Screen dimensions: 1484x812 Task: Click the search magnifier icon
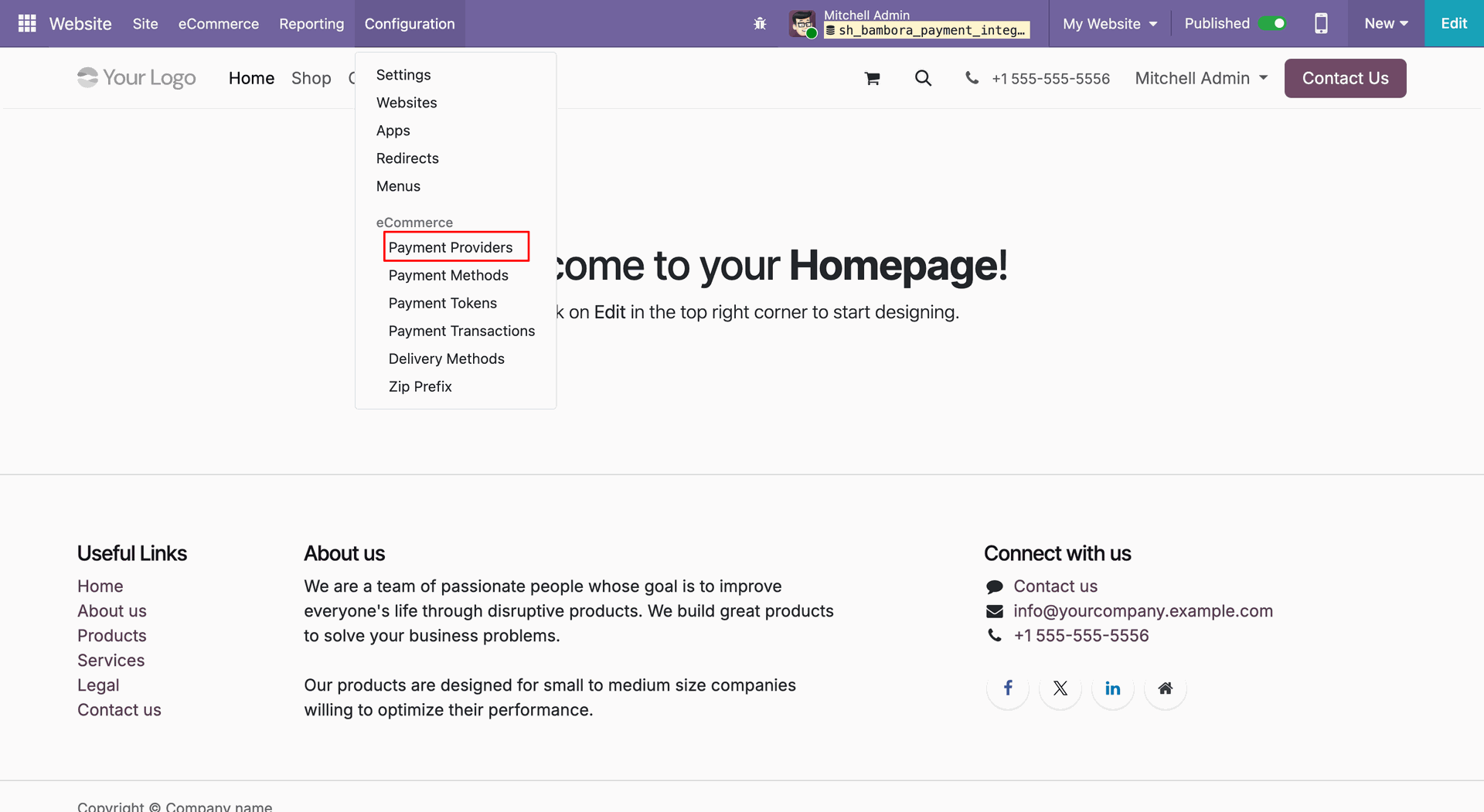[923, 78]
